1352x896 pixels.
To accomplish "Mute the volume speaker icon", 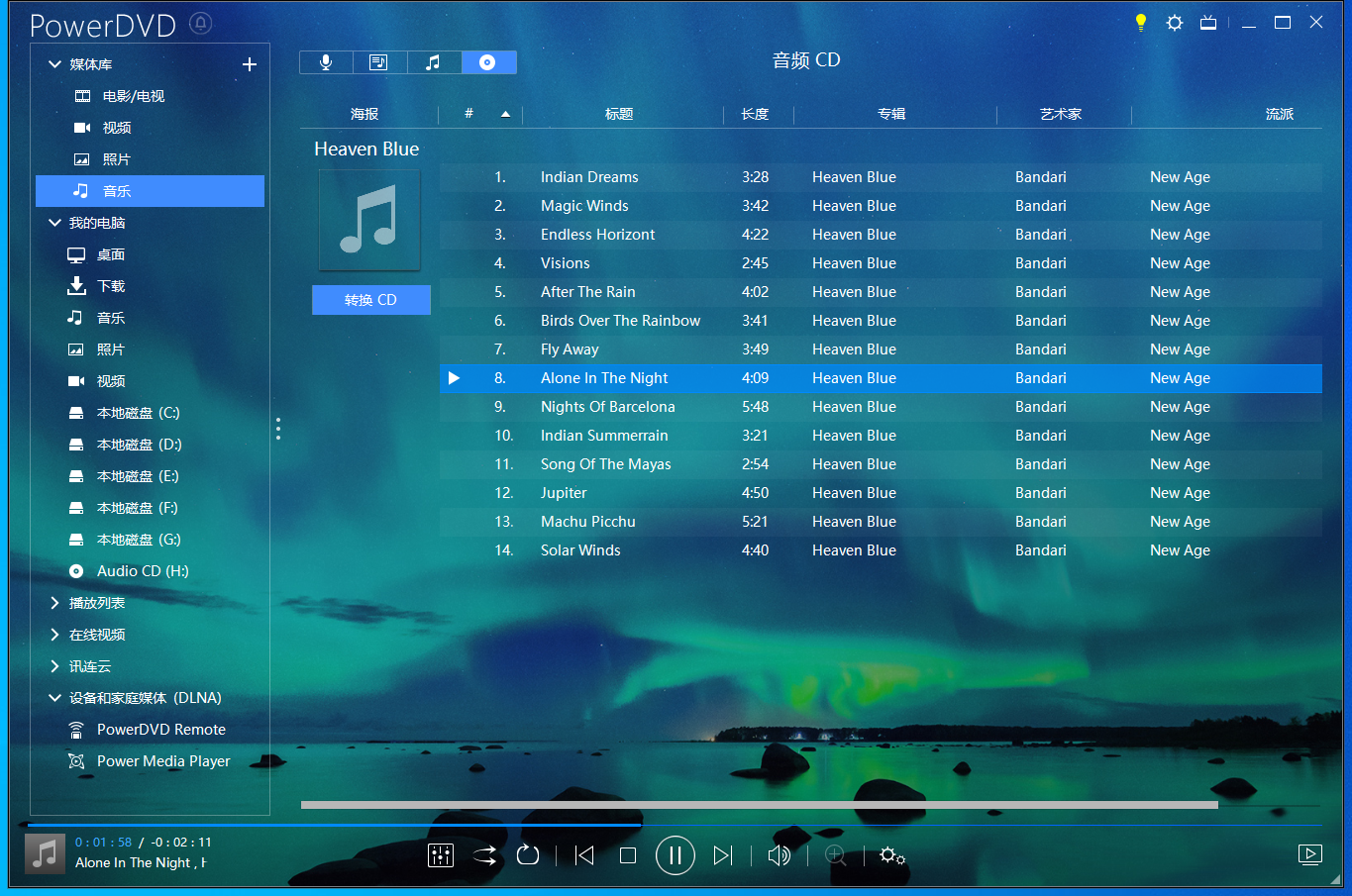I will tap(780, 855).
